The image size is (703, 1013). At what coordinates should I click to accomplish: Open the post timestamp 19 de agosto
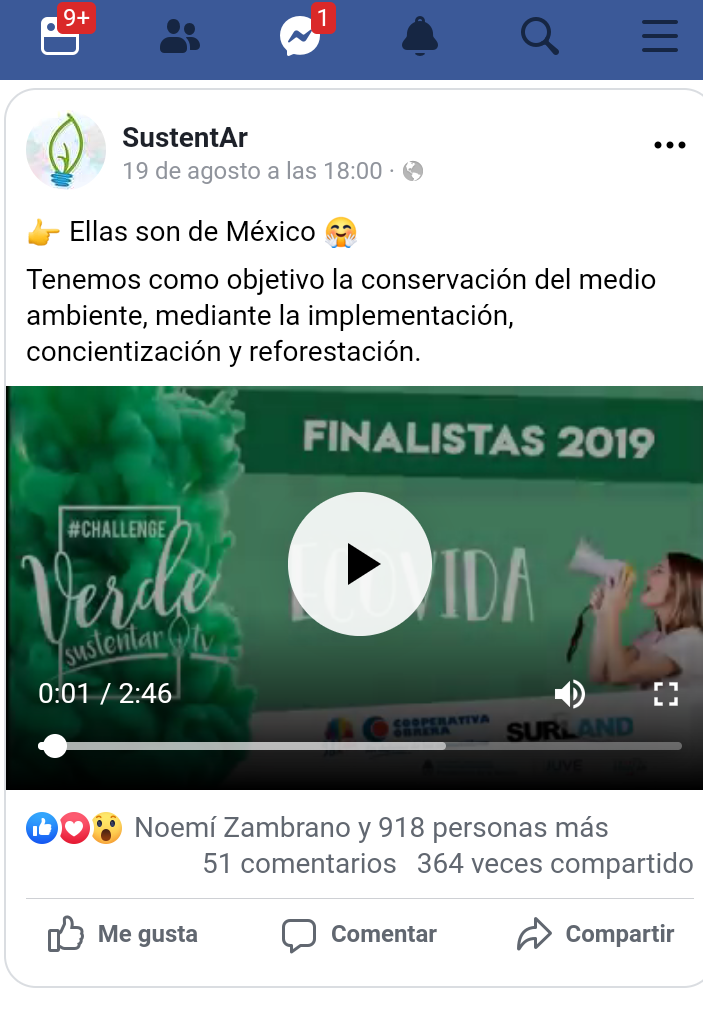click(253, 171)
